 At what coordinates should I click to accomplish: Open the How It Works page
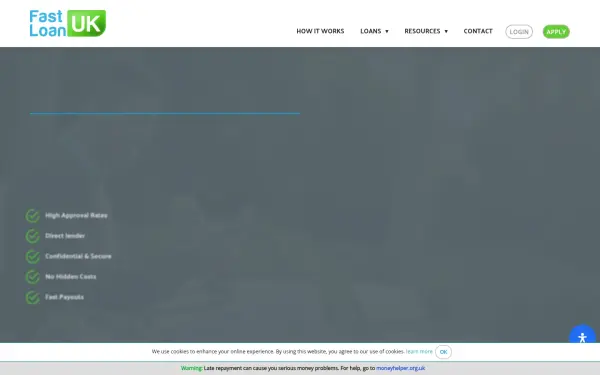click(320, 31)
